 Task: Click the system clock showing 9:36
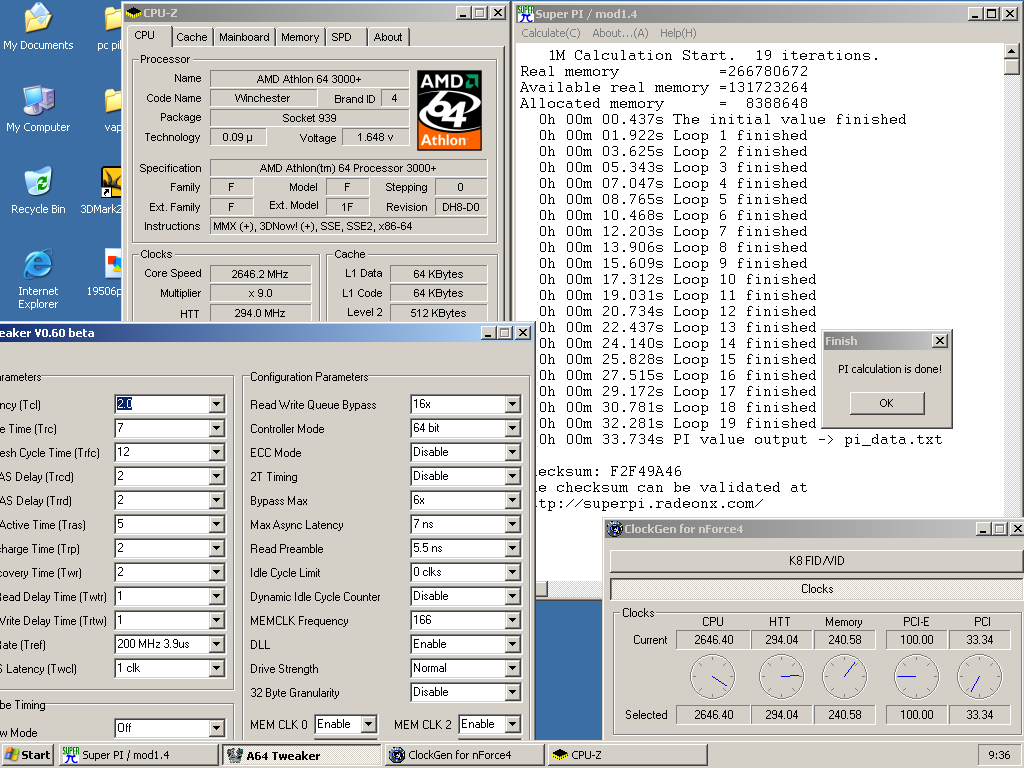pos(999,755)
